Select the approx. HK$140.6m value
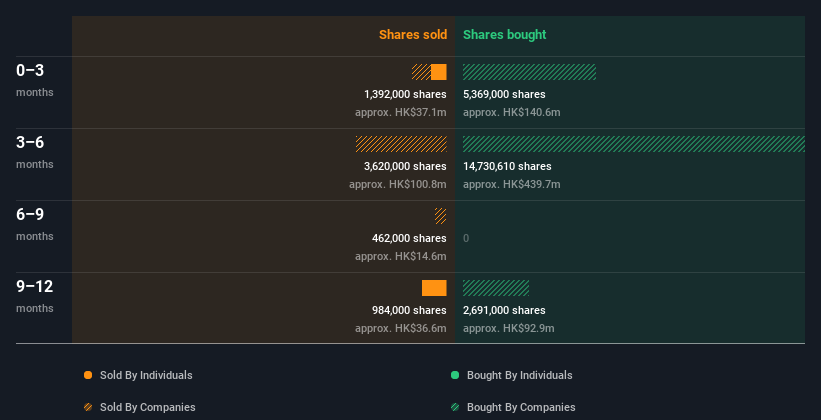Image resolution: width=821 pixels, height=420 pixels. 512,113
